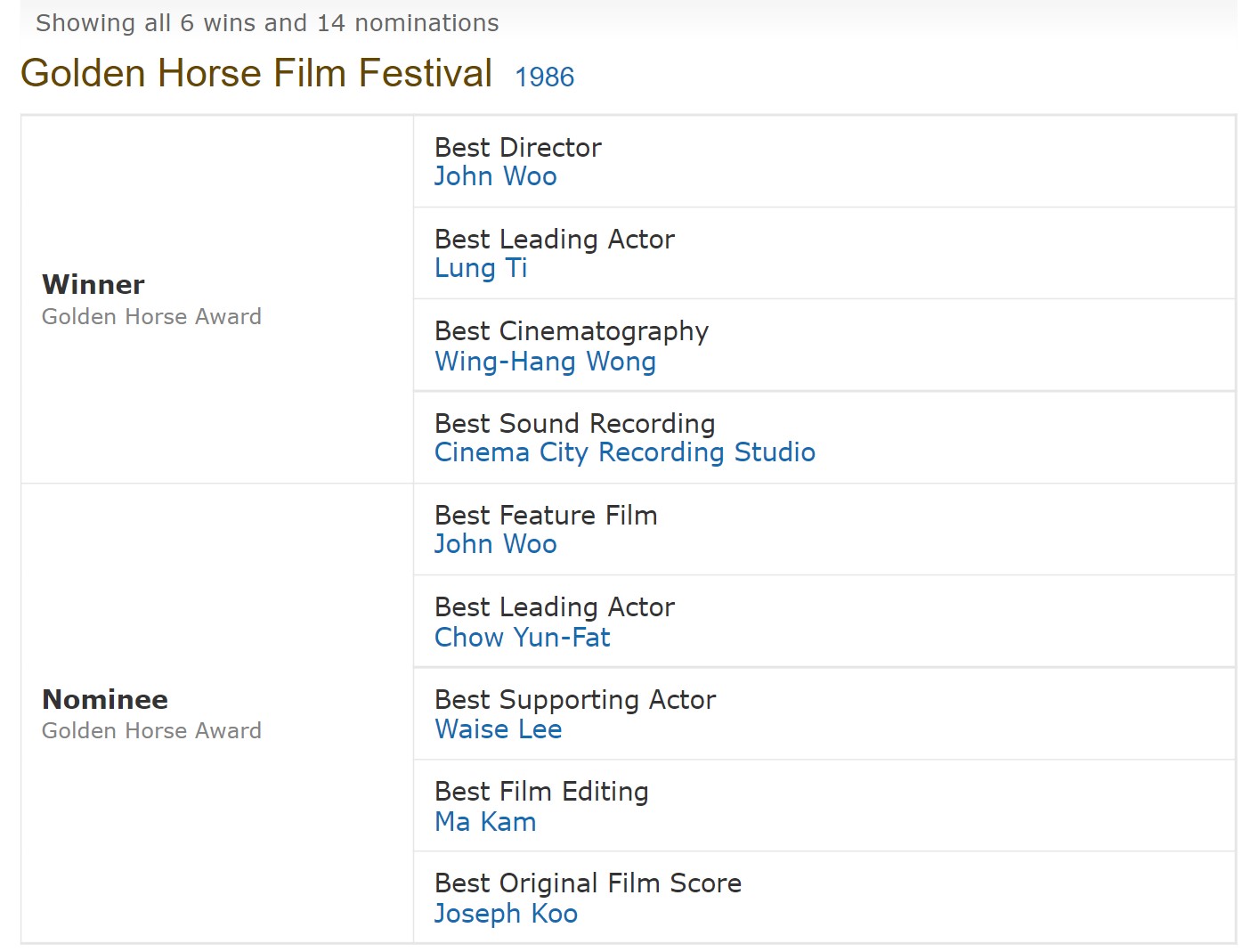This screenshot has height=952, width=1242.
Task: Select the 'Best Film Editing' category text
Action: coord(541,792)
